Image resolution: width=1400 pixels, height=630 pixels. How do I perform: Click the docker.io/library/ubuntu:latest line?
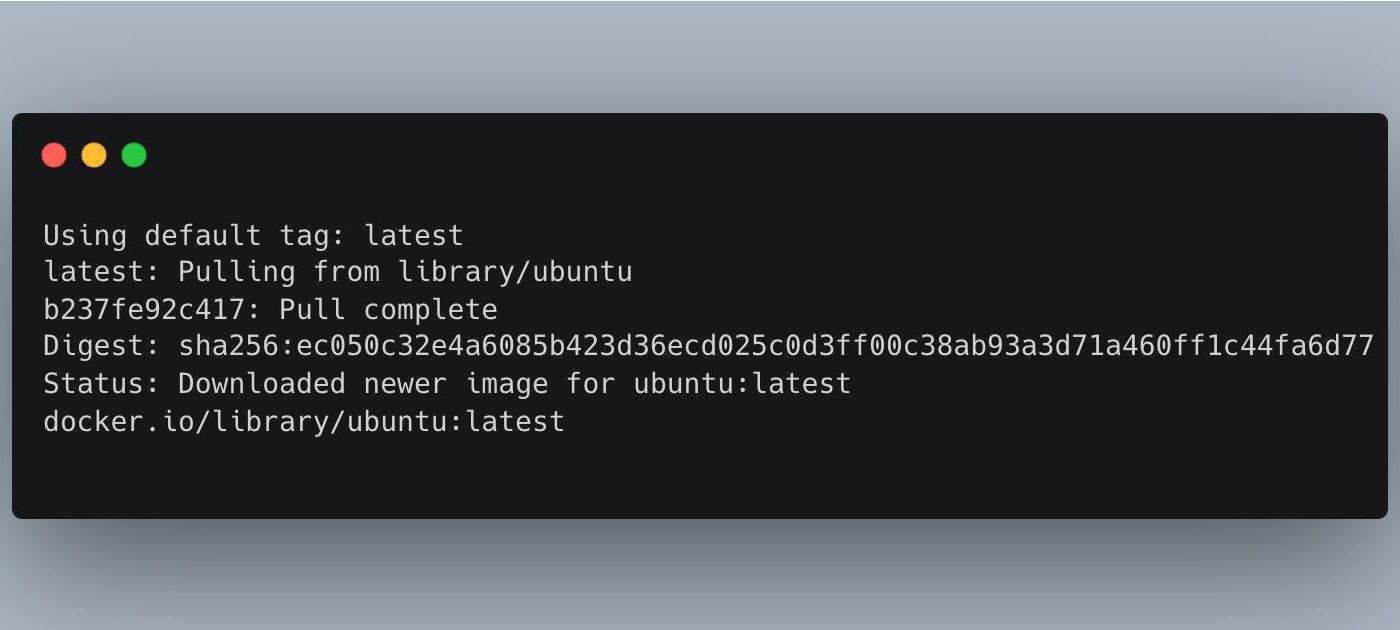coord(304,421)
